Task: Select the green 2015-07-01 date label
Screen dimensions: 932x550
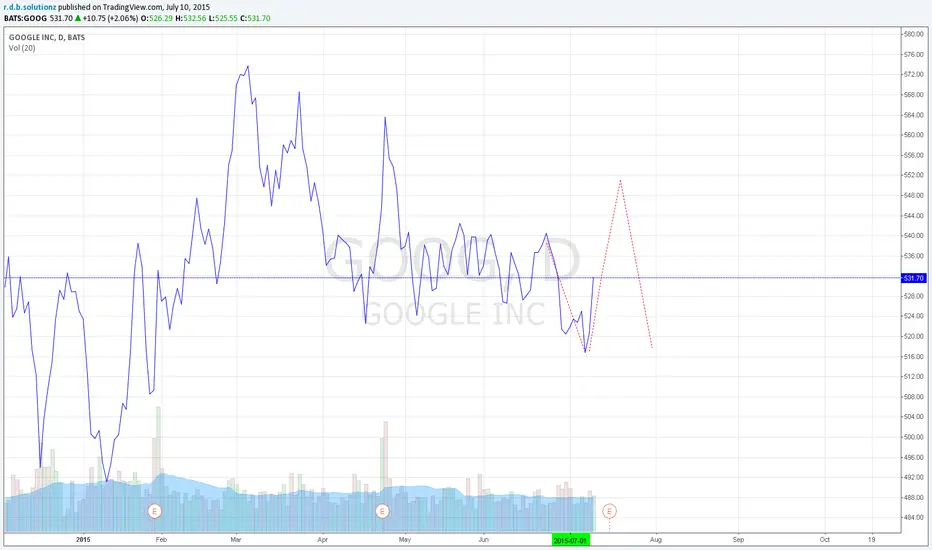Action: pyautogui.click(x=571, y=540)
